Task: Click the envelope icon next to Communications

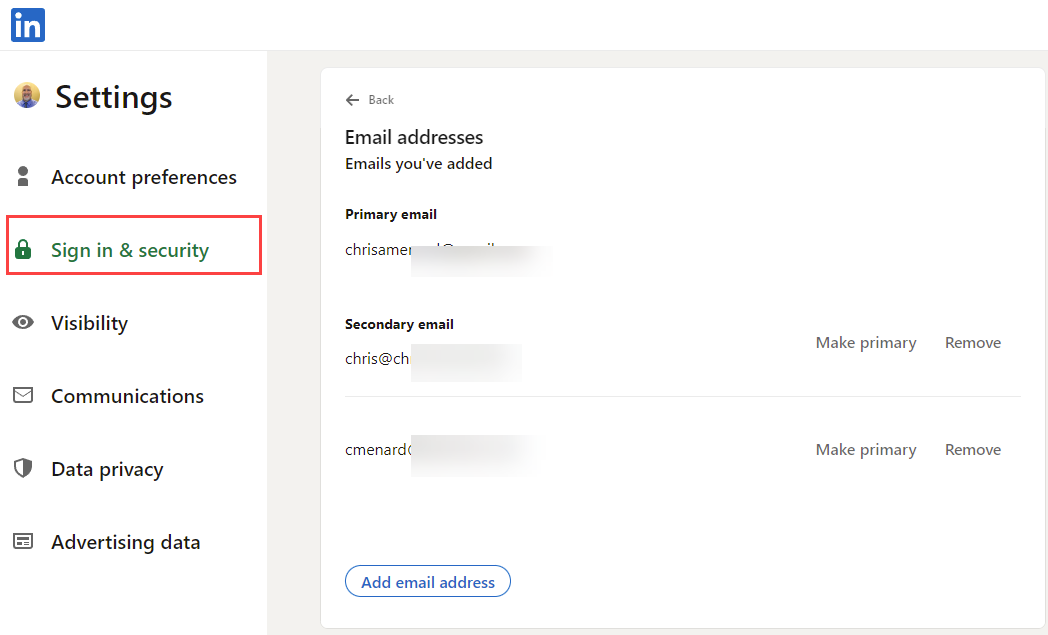Action: click(23, 395)
